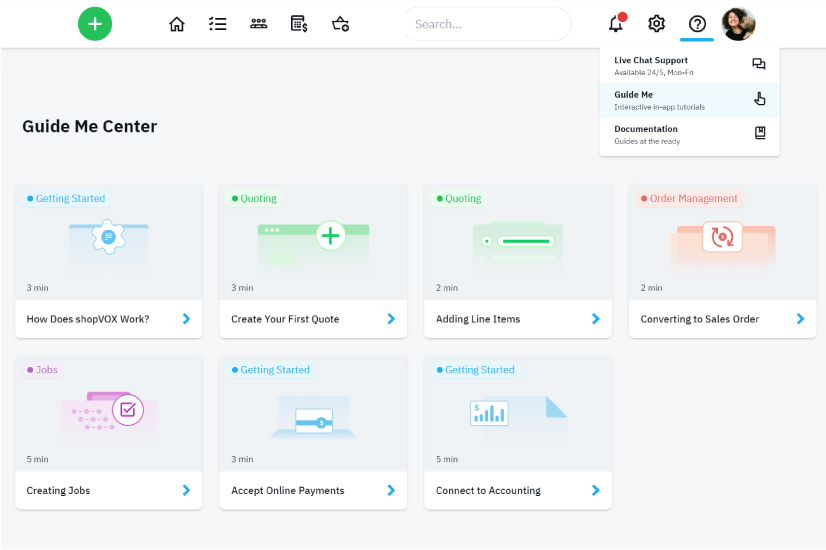The width and height of the screenshot is (826, 550).
Task: Go to the Home icon
Action: point(177,24)
